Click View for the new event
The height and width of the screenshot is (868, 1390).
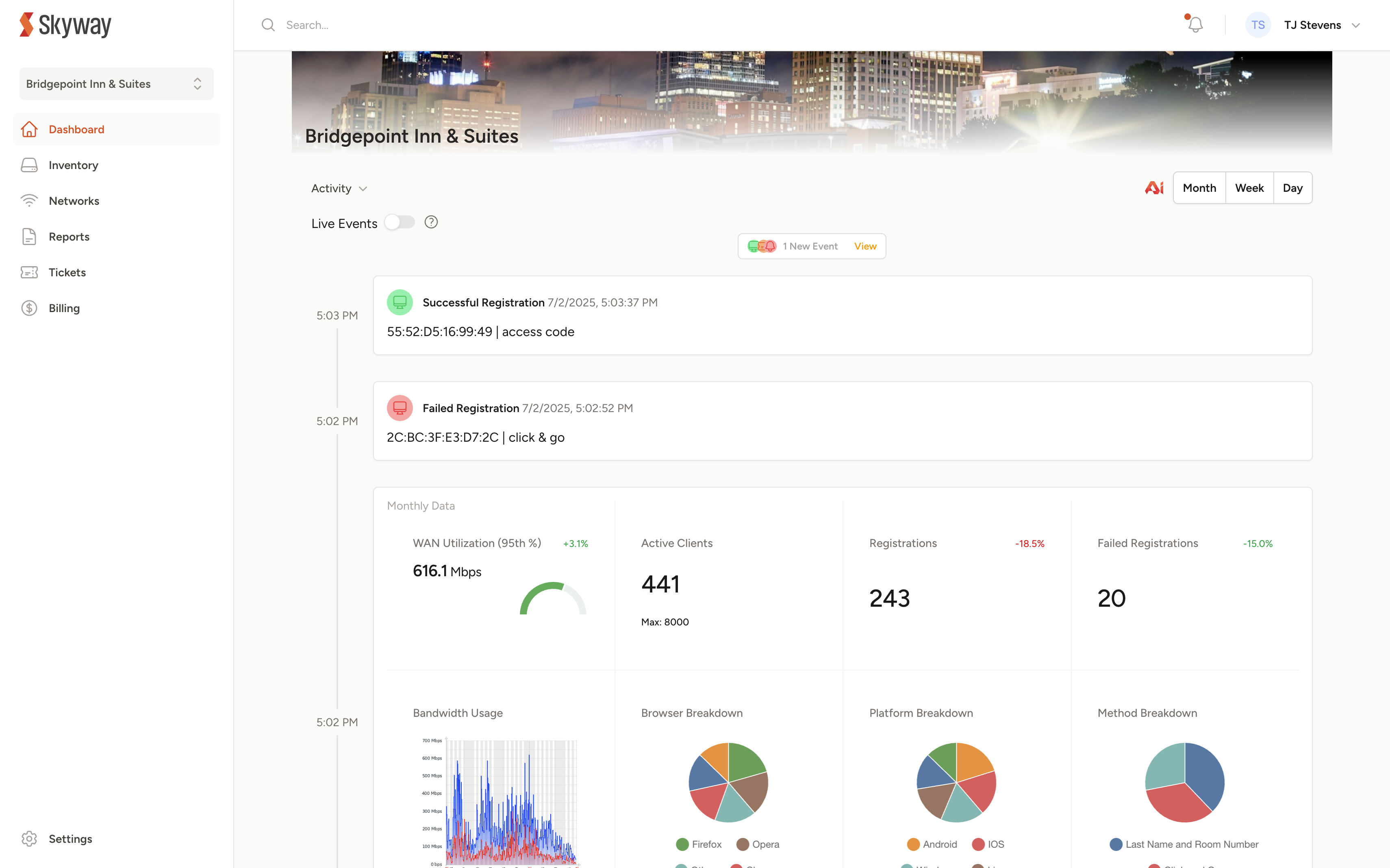(x=864, y=246)
